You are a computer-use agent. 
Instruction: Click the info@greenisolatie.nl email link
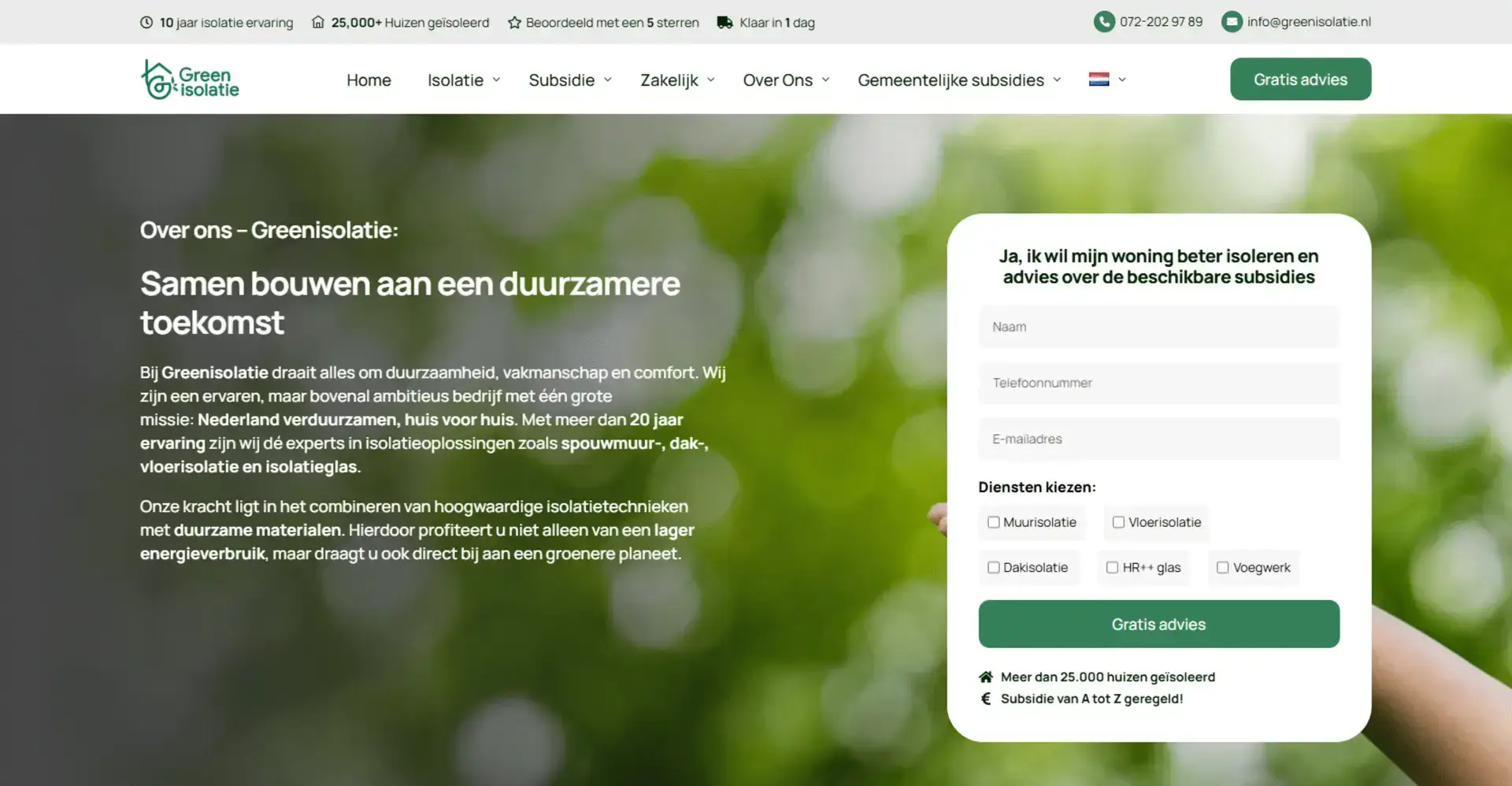click(1309, 22)
